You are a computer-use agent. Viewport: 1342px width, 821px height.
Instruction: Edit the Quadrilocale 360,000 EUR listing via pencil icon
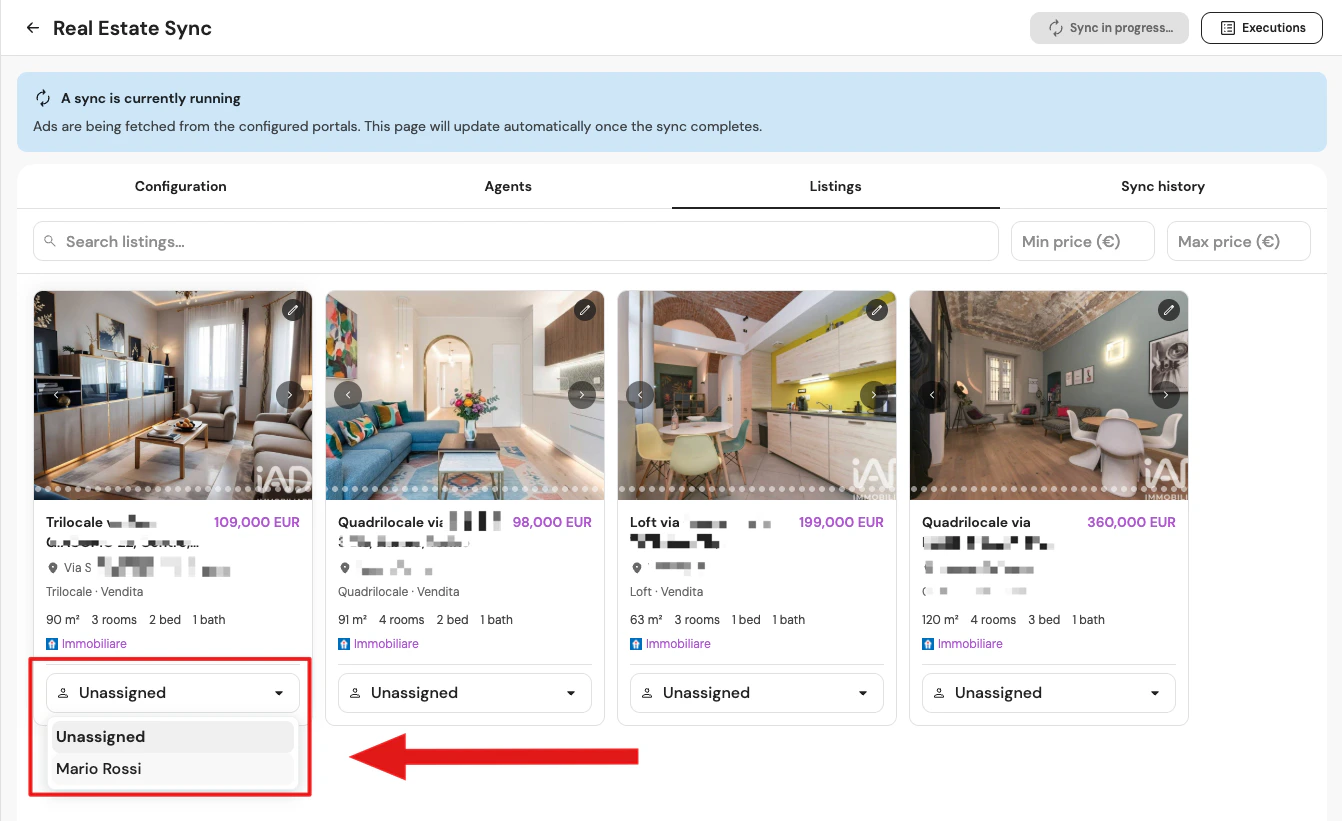1169,310
